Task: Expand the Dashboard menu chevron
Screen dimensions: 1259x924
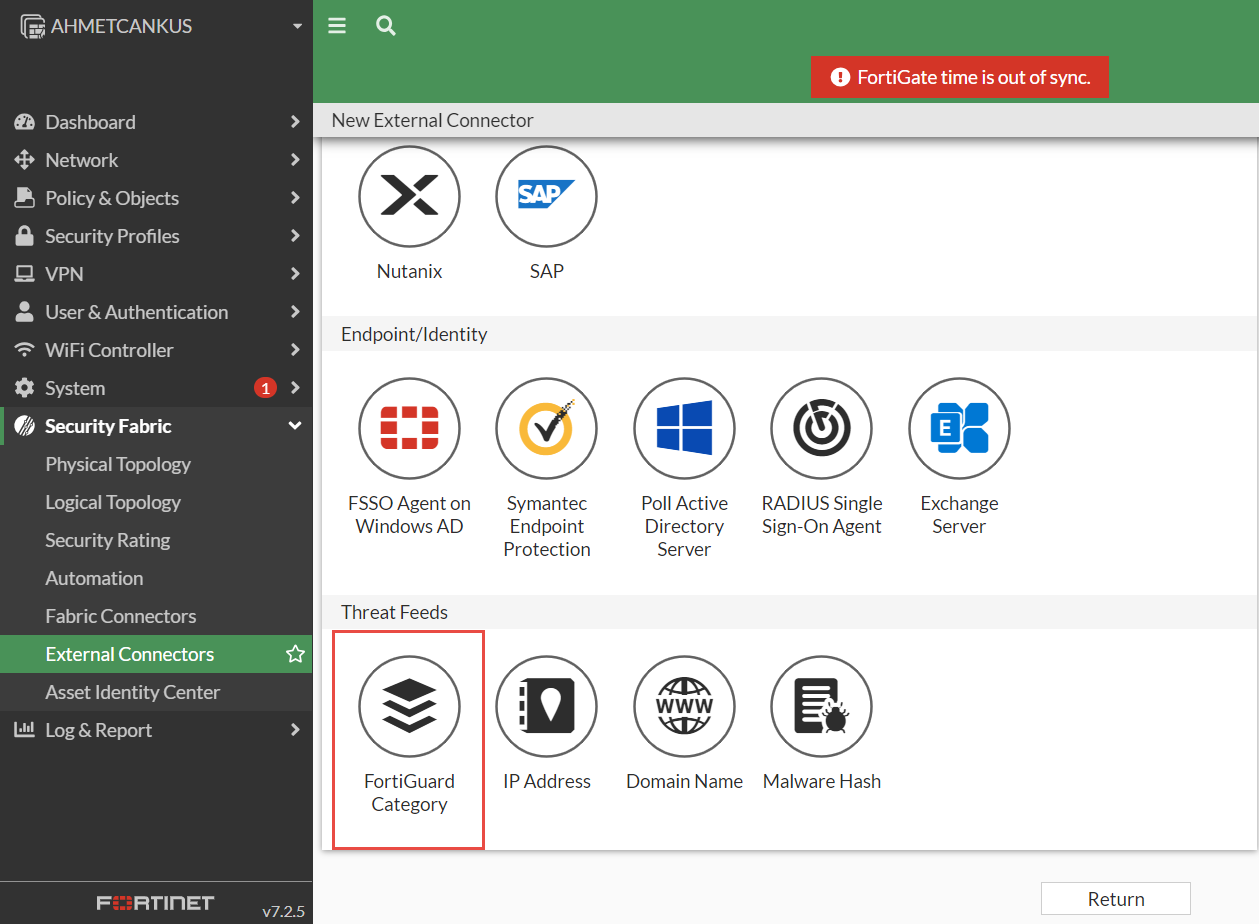Action: (x=295, y=122)
